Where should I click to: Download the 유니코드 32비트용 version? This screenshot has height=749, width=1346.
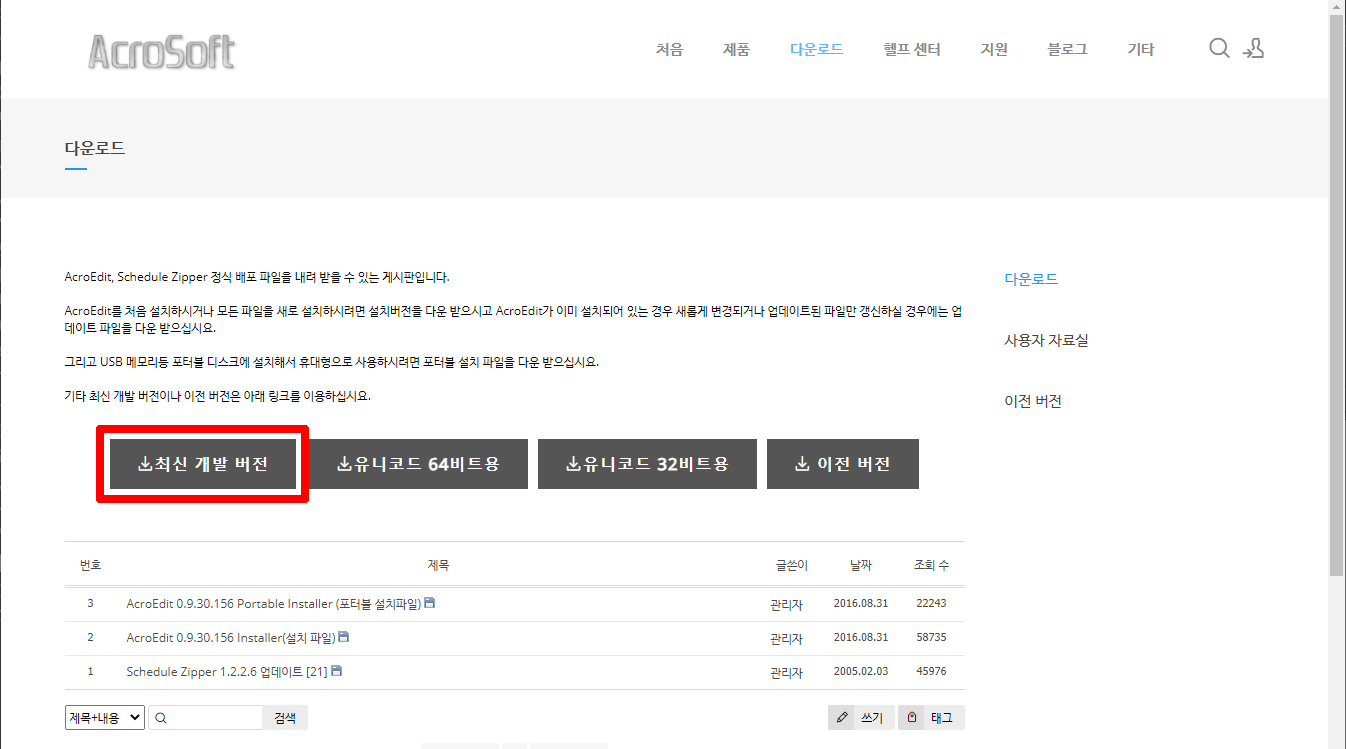[x=647, y=464]
